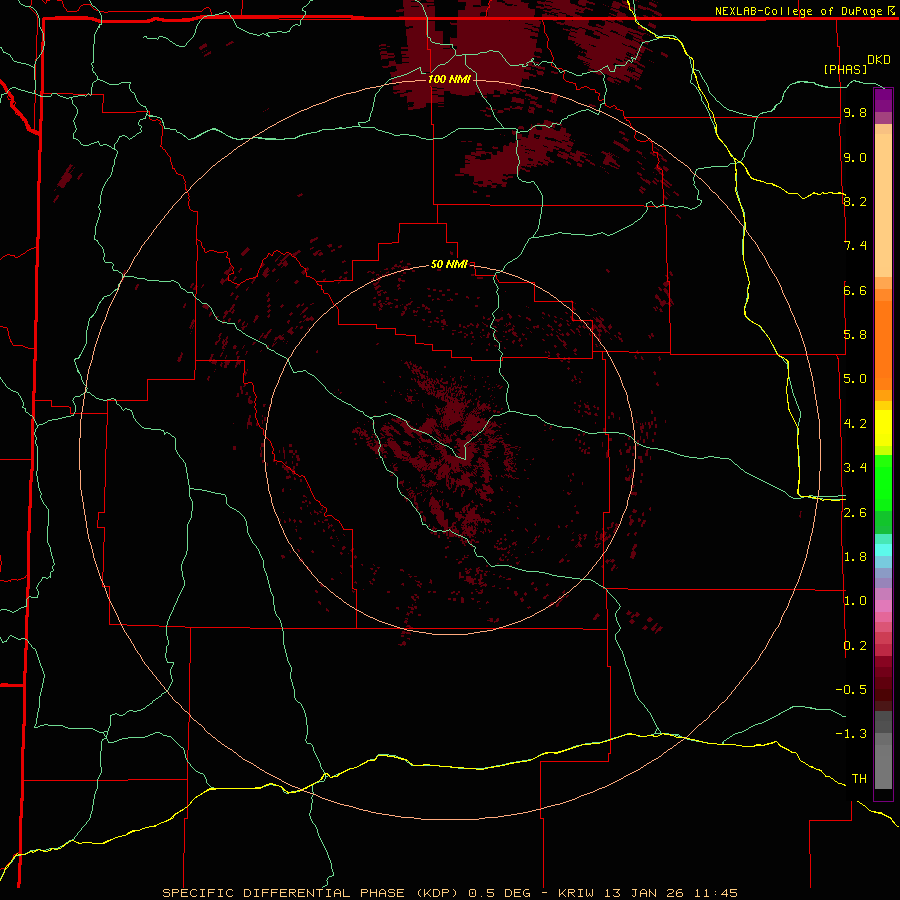
Task: Click the 1.0 value on color scale
Action: 855,601
